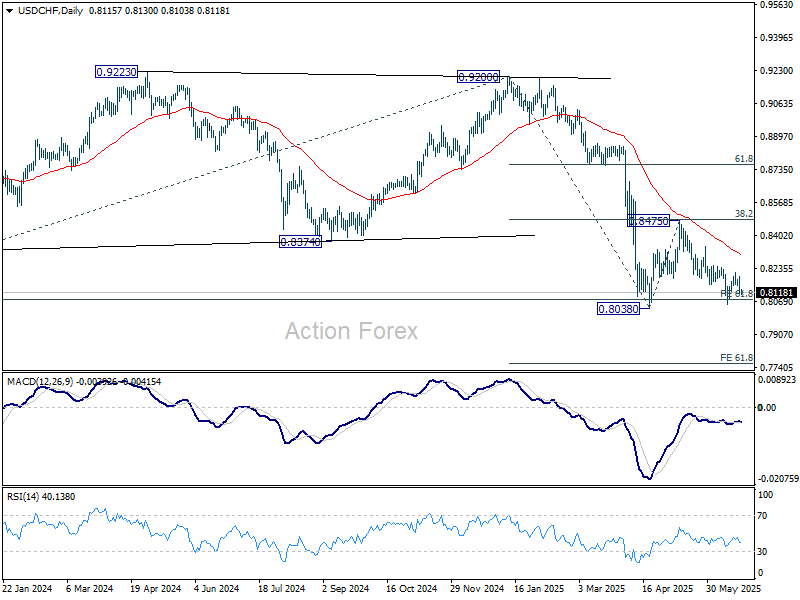Click the RSI(14) 40.1380 indicator label
800x600 pixels.
pos(41,496)
